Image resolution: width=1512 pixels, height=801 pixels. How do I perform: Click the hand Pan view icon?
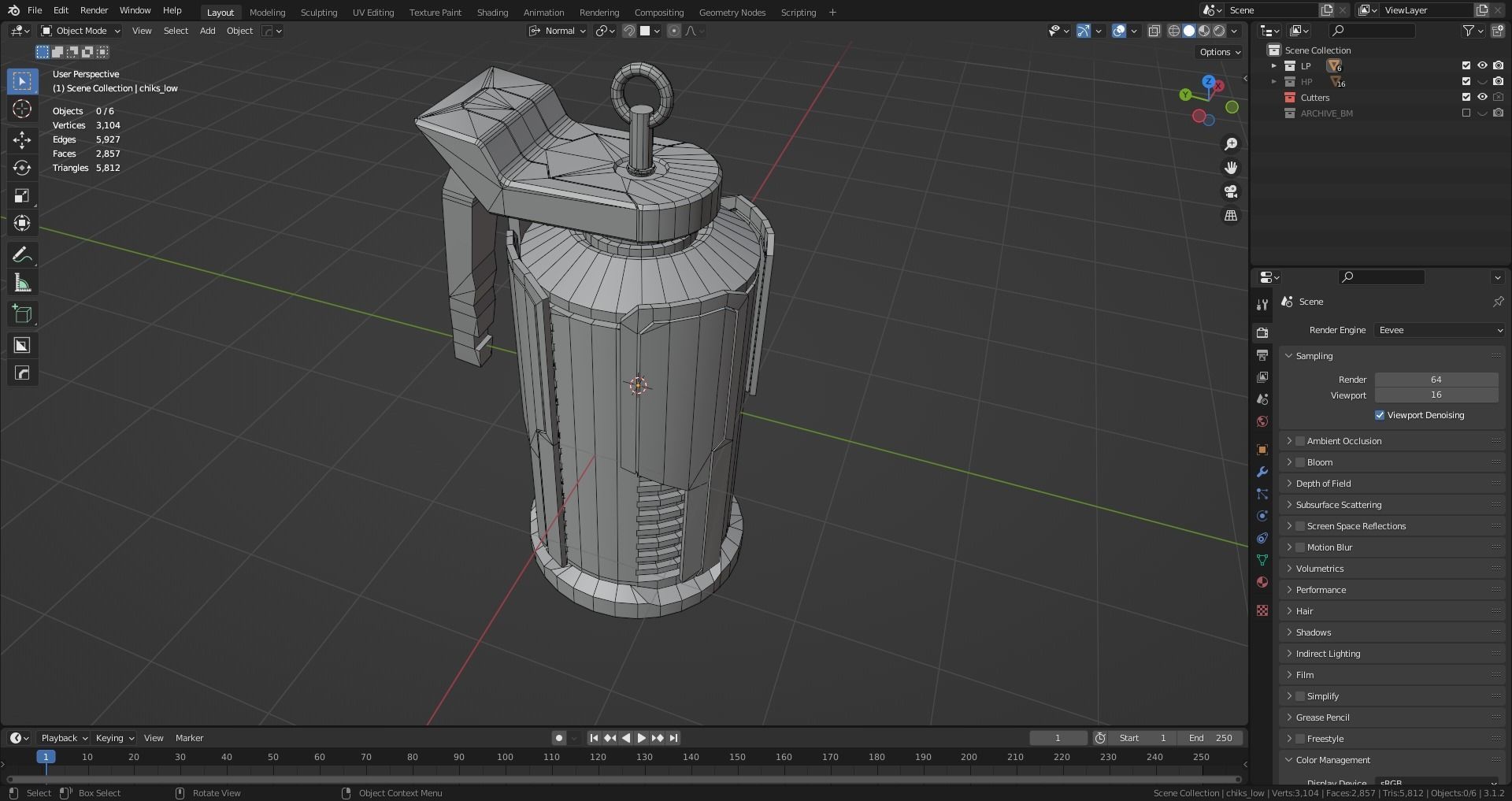pyautogui.click(x=1231, y=168)
